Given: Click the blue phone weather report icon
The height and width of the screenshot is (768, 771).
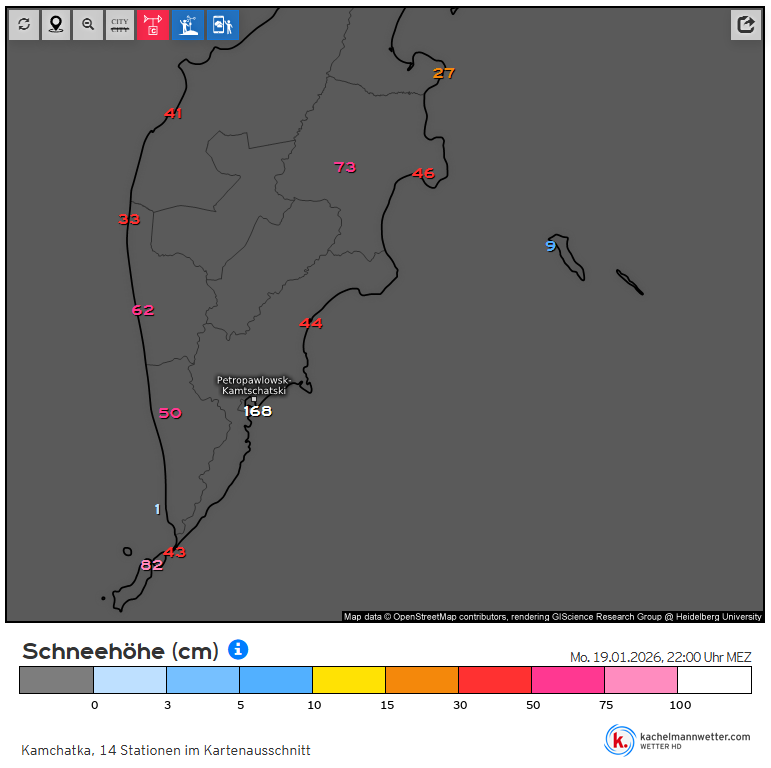Looking at the screenshot, I should [223, 24].
